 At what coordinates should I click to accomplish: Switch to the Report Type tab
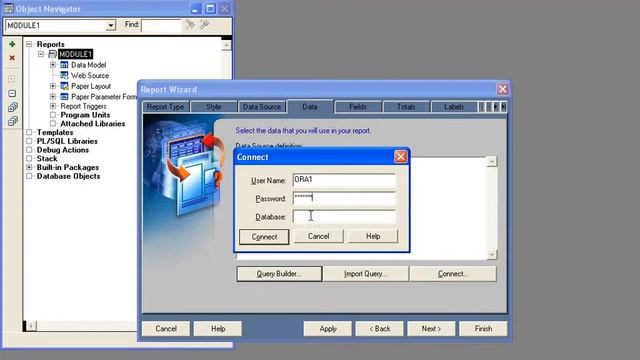pos(165,107)
